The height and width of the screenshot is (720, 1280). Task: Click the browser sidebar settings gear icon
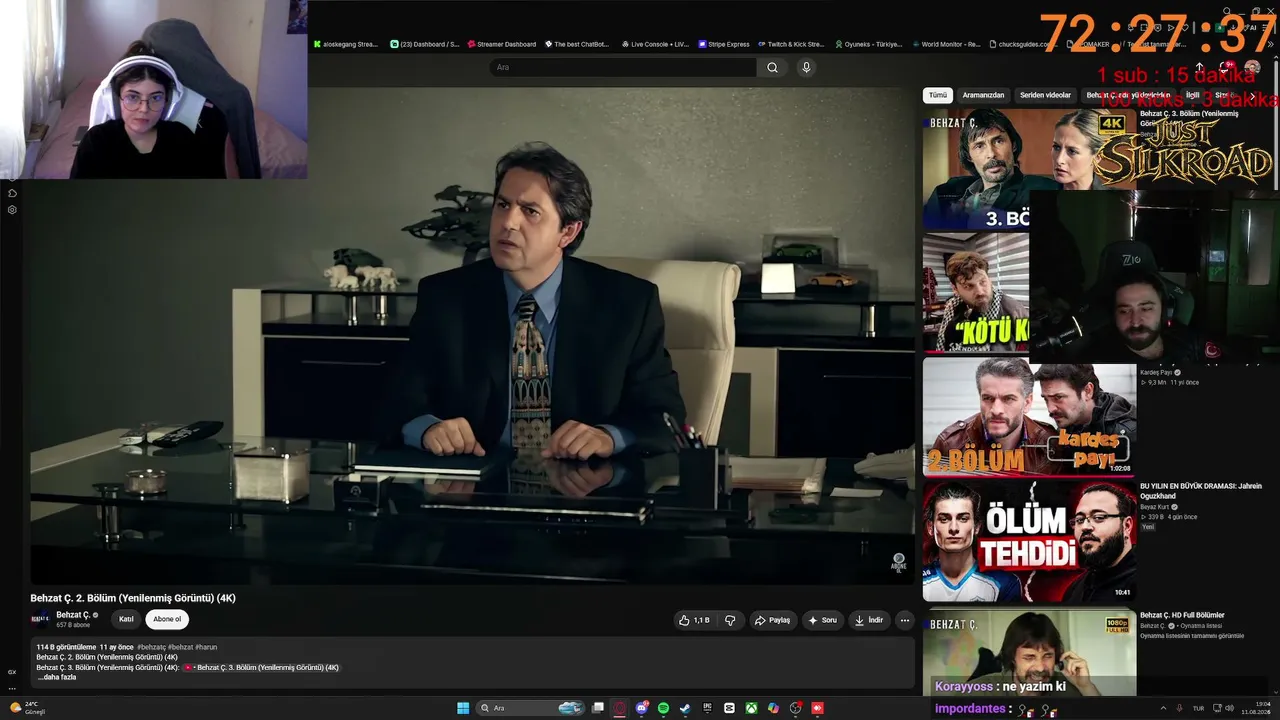12,210
